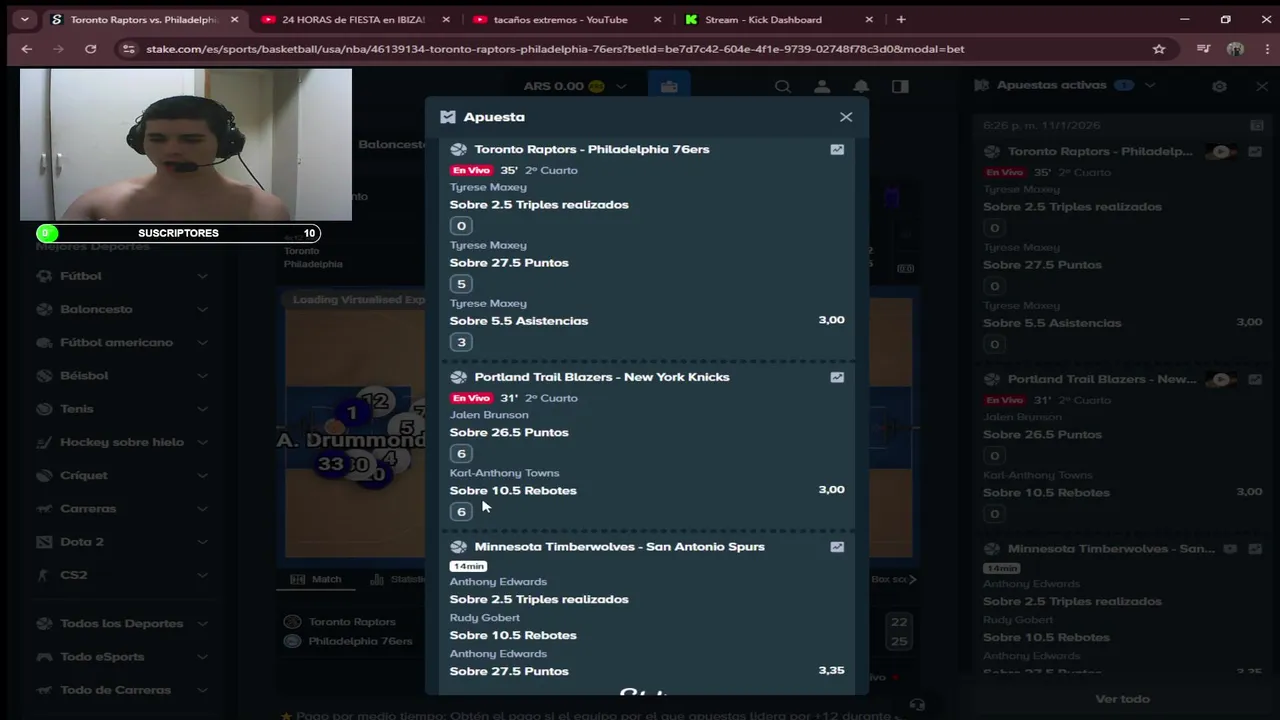Switch to the 24 HORAS de FIESTA en IBIZA tab
This screenshot has width=1280, height=720.
click(x=354, y=19)
